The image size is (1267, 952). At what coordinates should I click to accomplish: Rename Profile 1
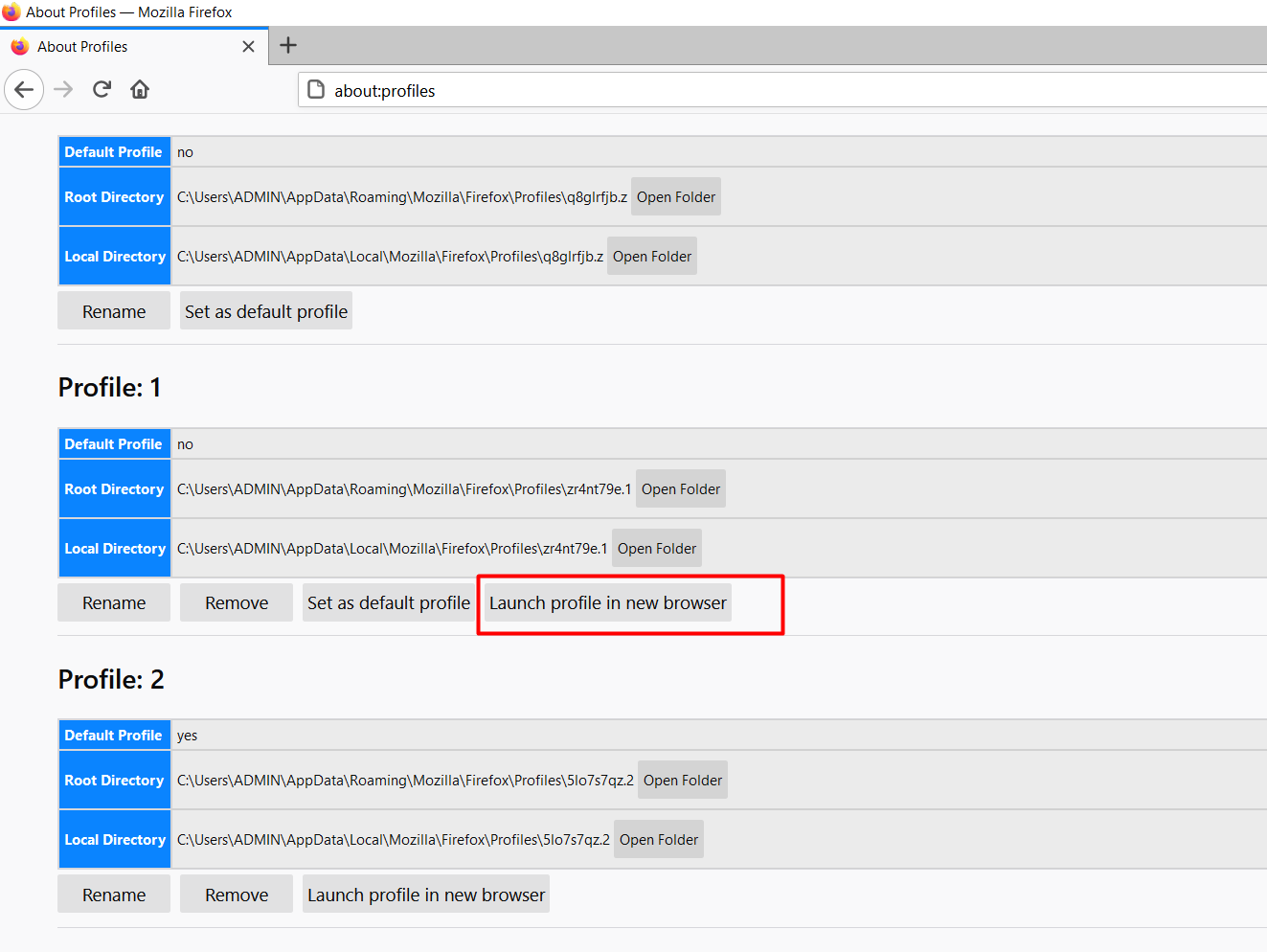point(114,603)
